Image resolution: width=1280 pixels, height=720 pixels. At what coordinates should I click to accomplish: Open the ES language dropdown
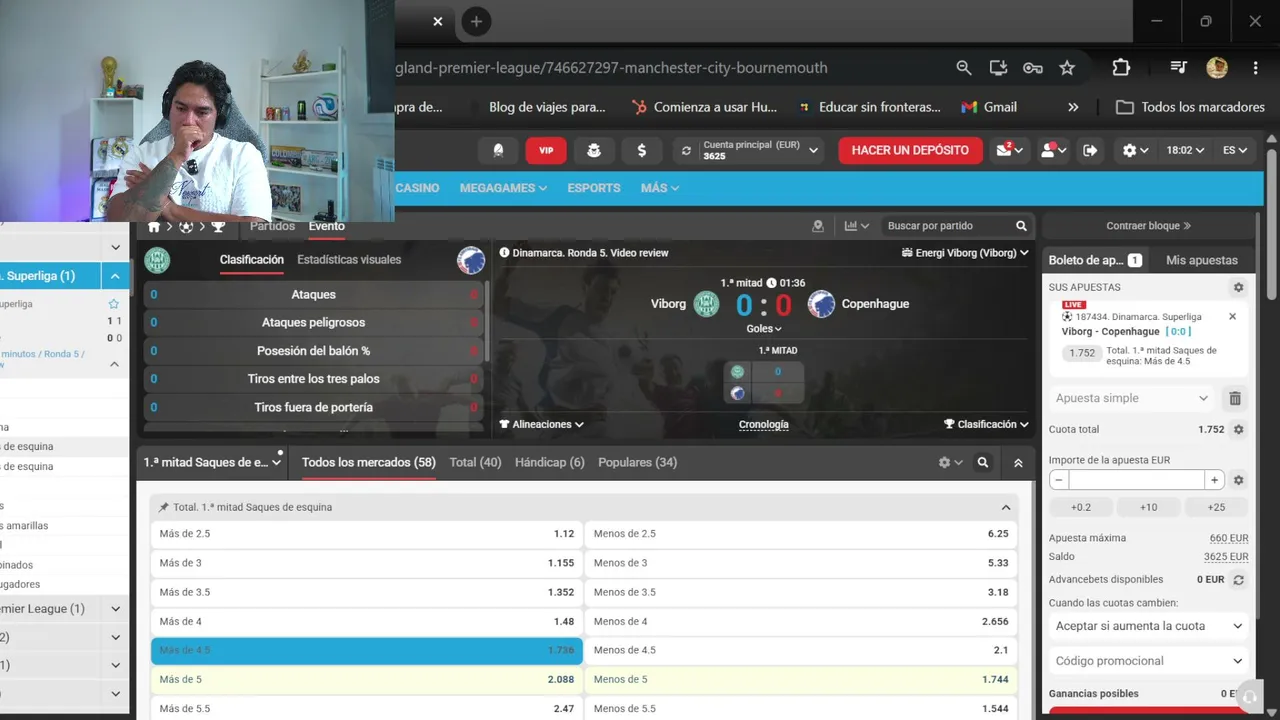[x=1235, y=150]
